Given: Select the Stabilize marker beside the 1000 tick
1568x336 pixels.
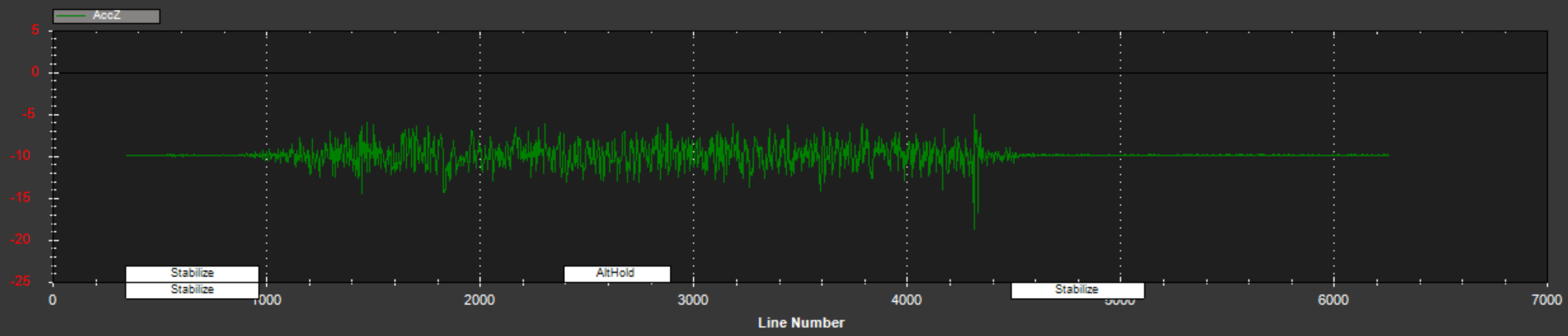Looking at the screenshot, I should click(192, 290).
